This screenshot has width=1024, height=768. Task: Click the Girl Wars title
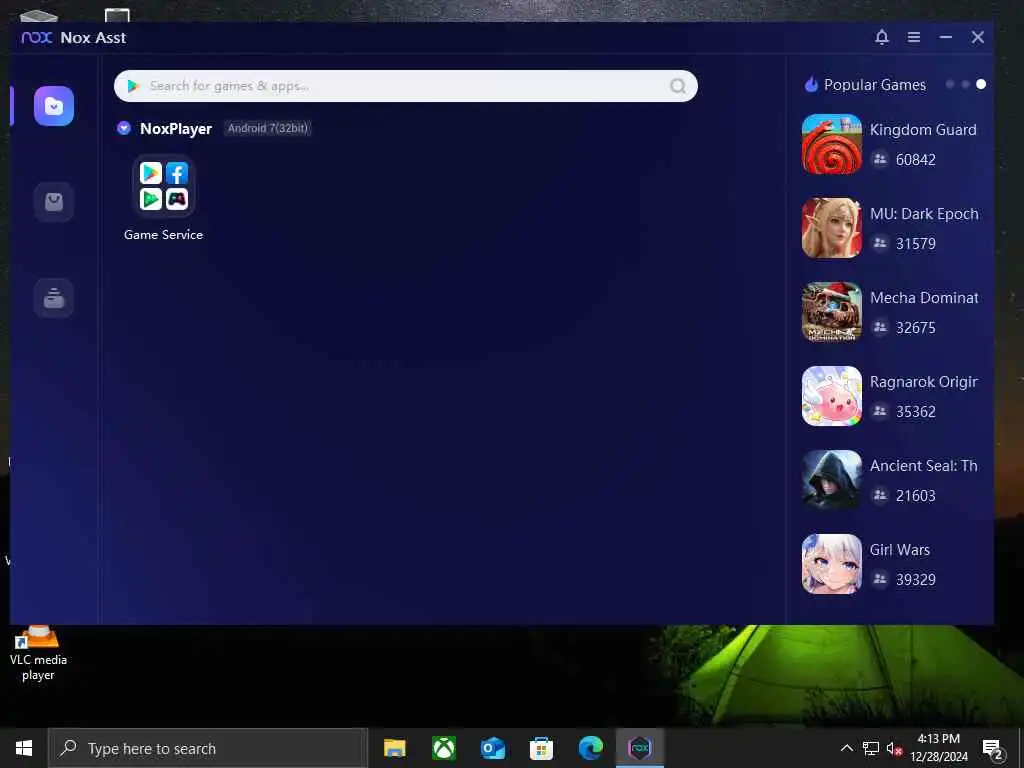point(899,550)
